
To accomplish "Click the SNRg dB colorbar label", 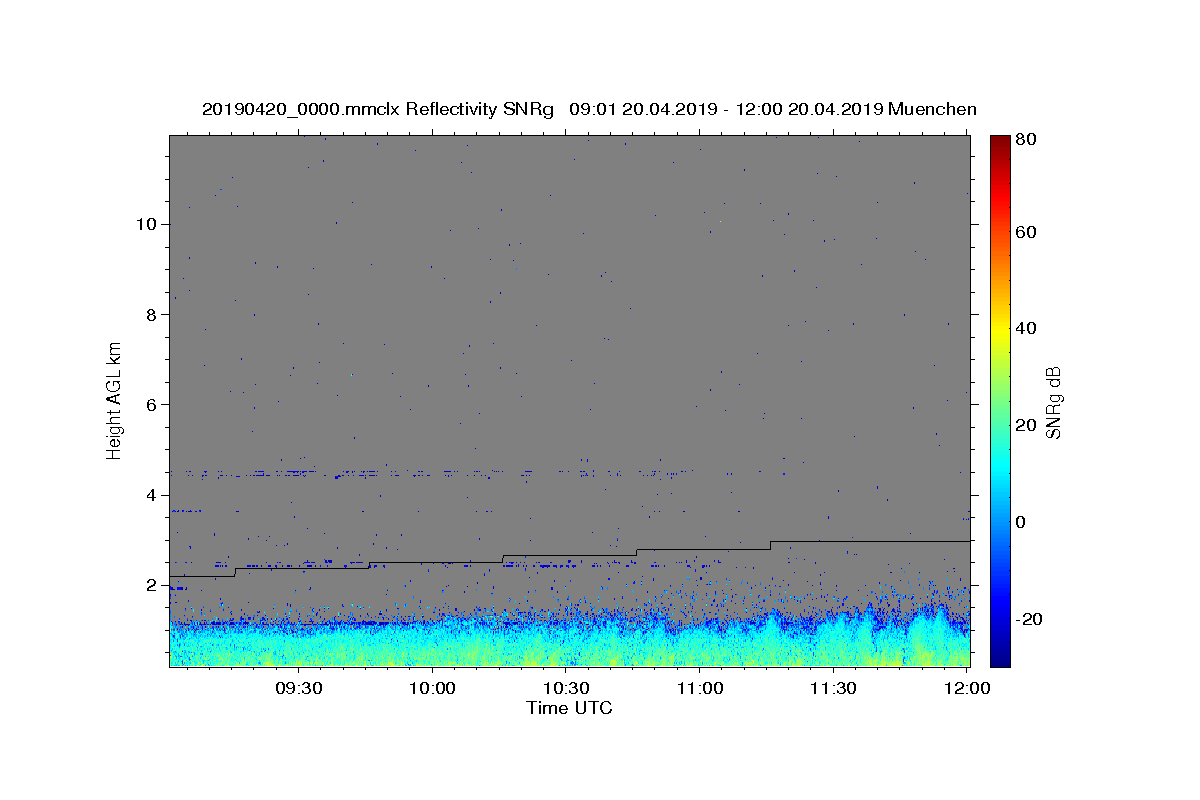I will [1053, 401].
